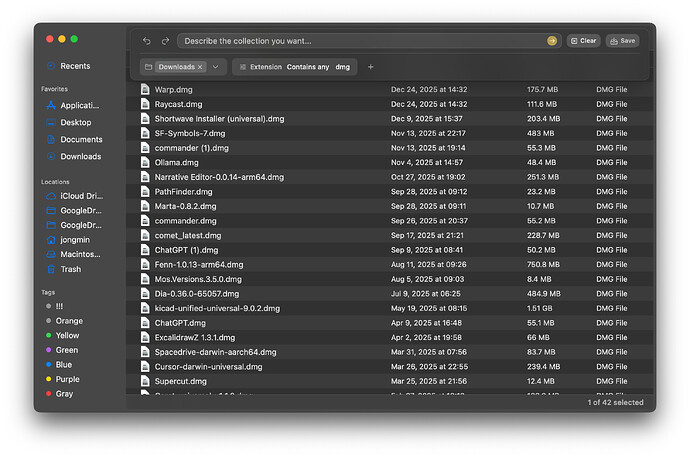Click the '1 of 42 selected' status text
The height and width of the screenshot is (456, 690).
point(615,402)
